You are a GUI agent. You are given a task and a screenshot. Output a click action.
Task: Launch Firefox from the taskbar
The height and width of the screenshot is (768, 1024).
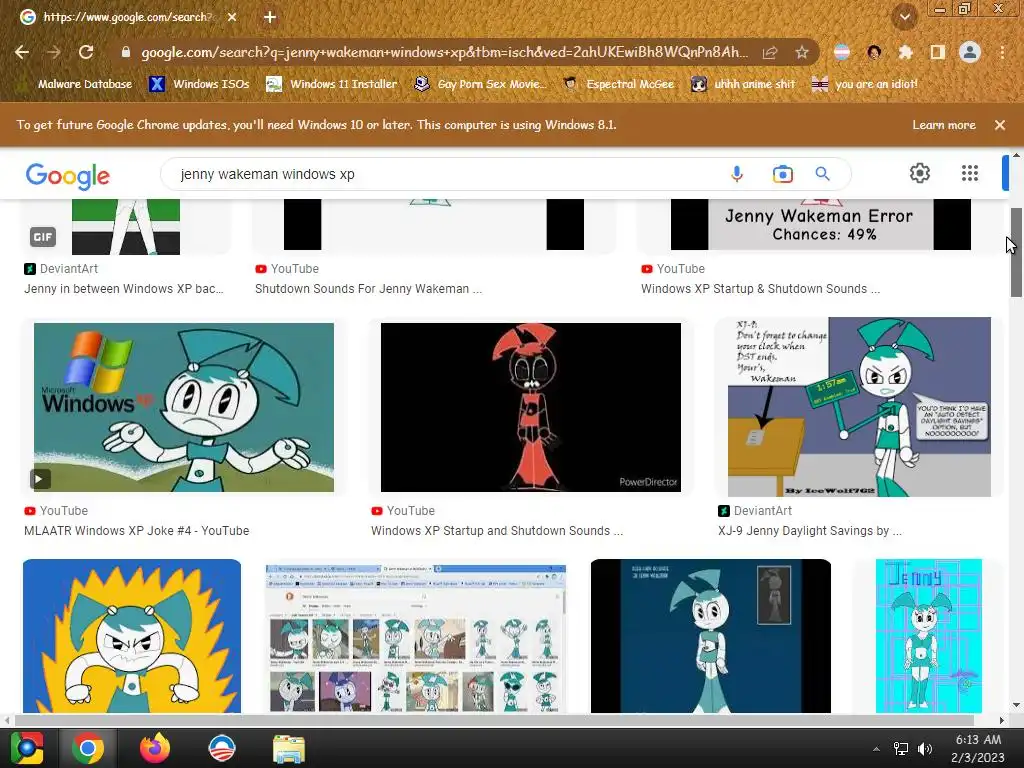coord(155,748)
